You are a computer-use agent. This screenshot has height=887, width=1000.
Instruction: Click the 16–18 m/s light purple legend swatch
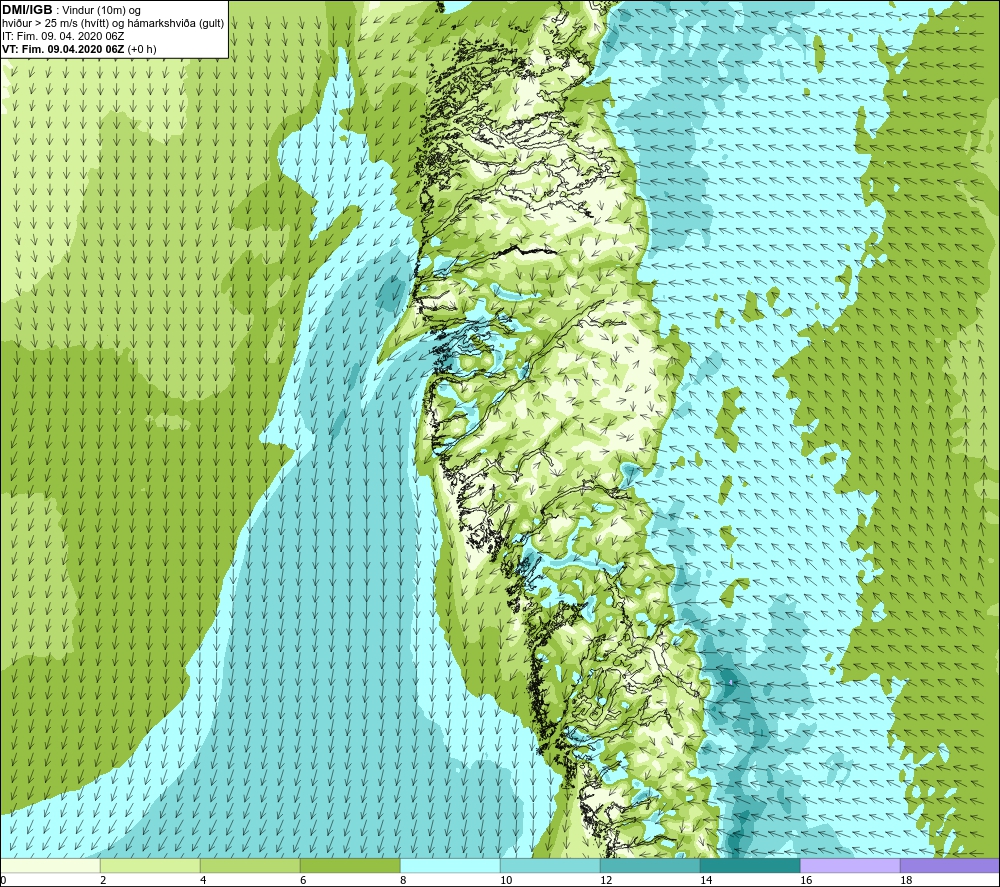coord(850,866)
